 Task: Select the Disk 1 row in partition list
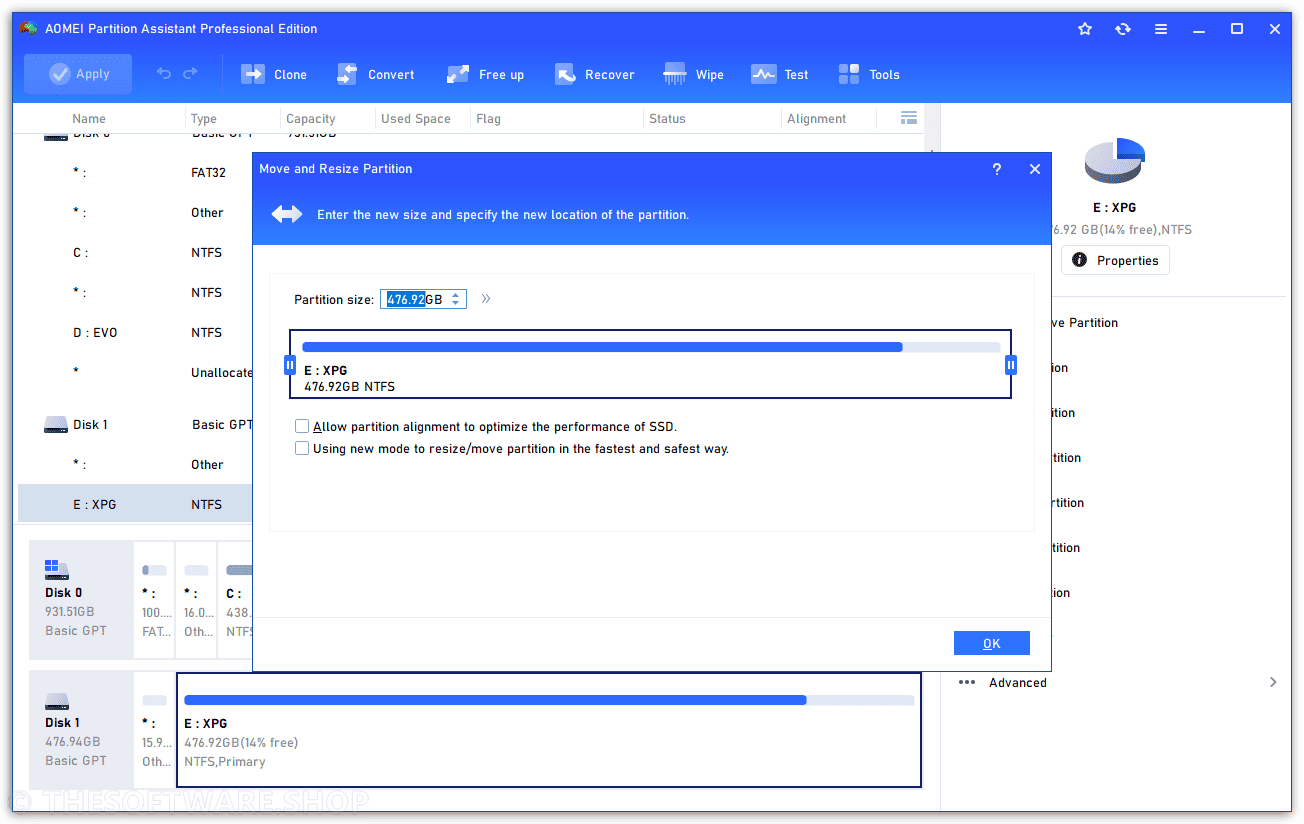tap(135, 425)
